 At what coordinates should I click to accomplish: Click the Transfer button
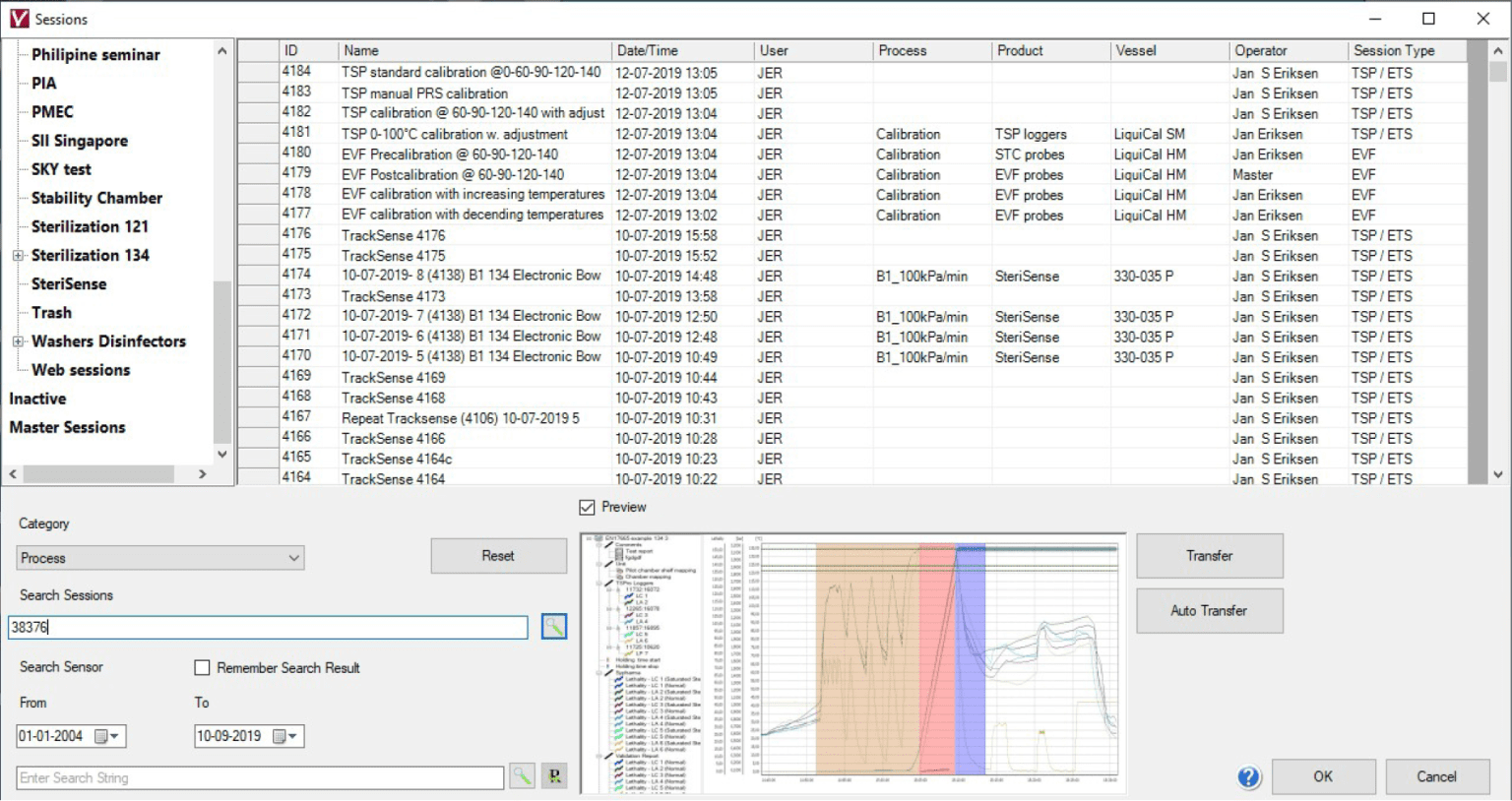1209,555
